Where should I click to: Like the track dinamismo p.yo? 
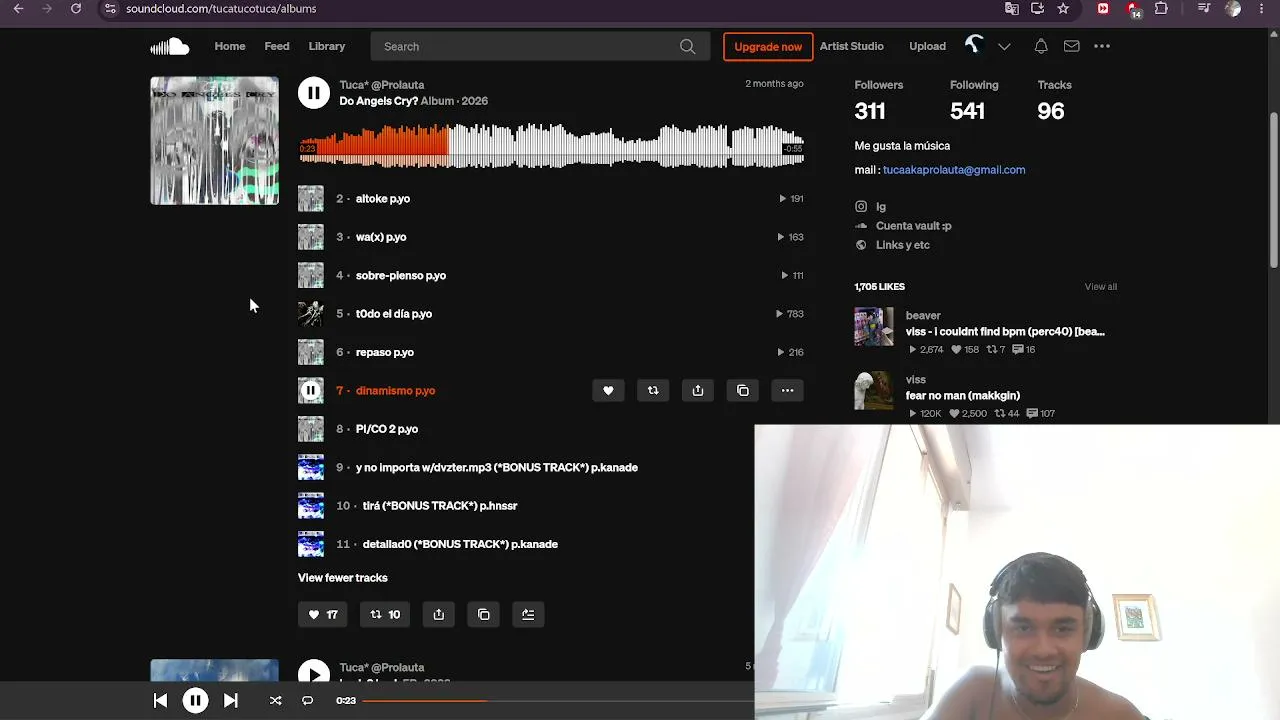click(x=608, y=391)
